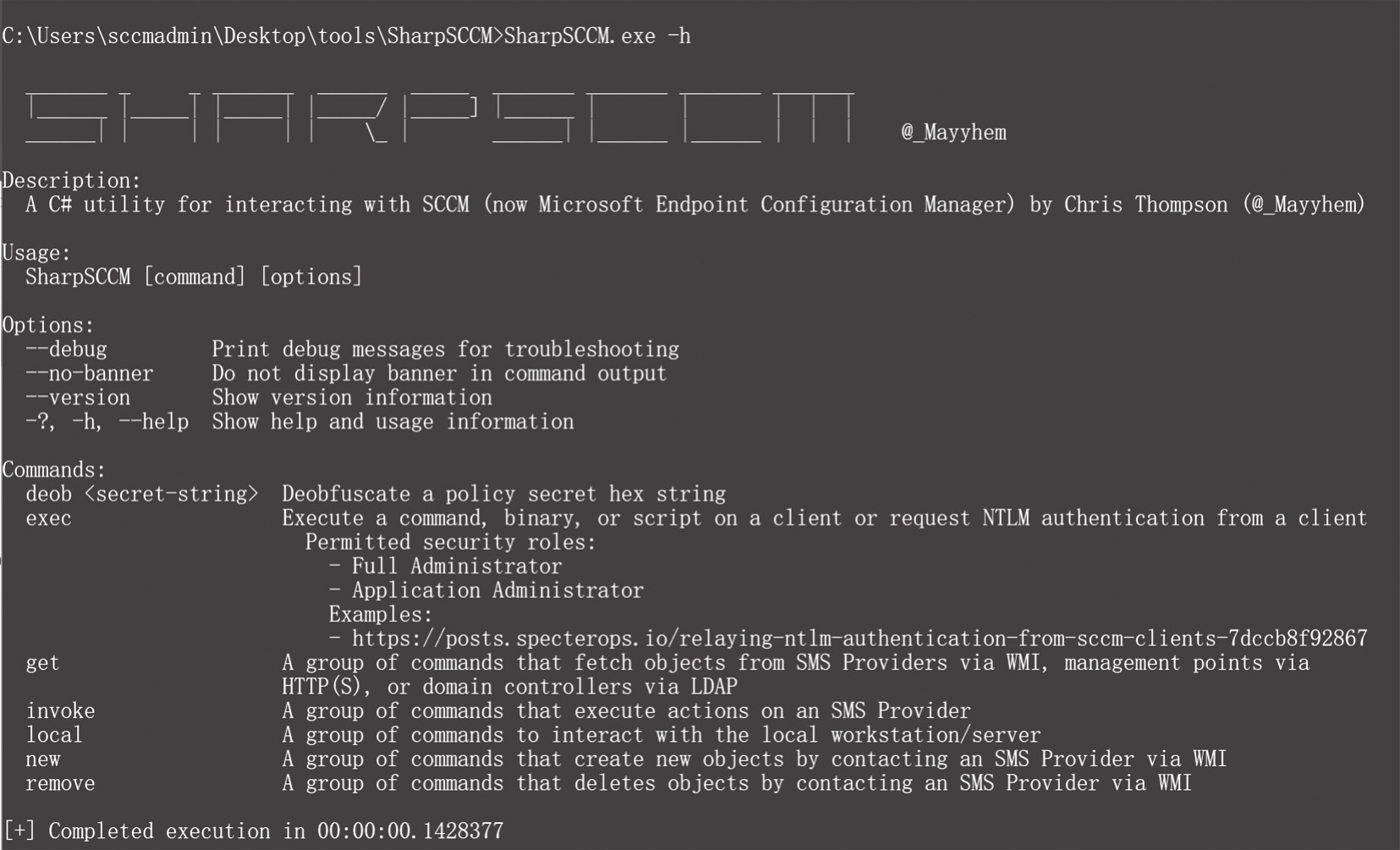Click the new command name
Image resolution: width=1400 pixels, height=850 pixels.
42,759
